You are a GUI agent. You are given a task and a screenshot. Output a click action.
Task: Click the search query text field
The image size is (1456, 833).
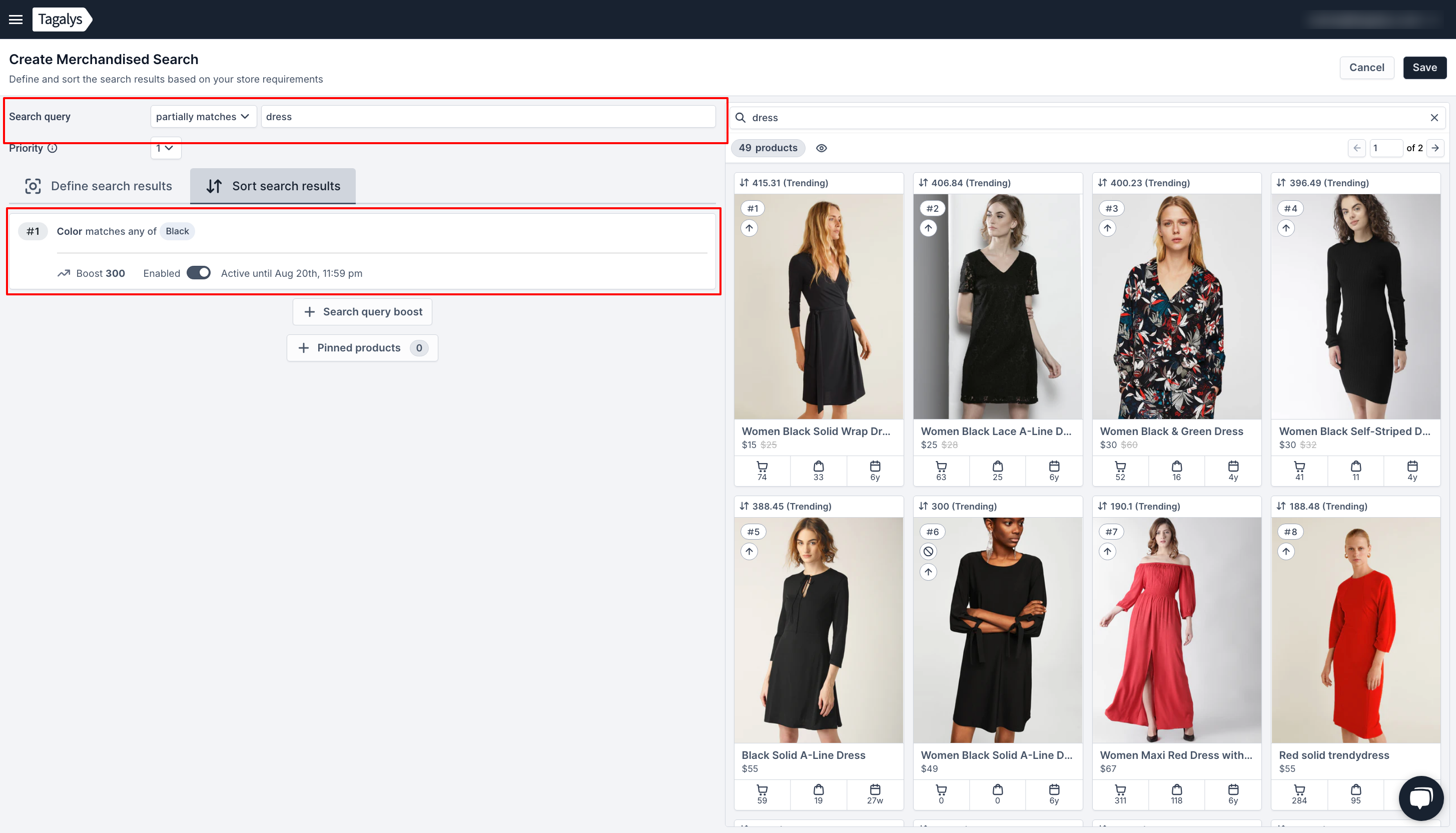coord(488,117)
